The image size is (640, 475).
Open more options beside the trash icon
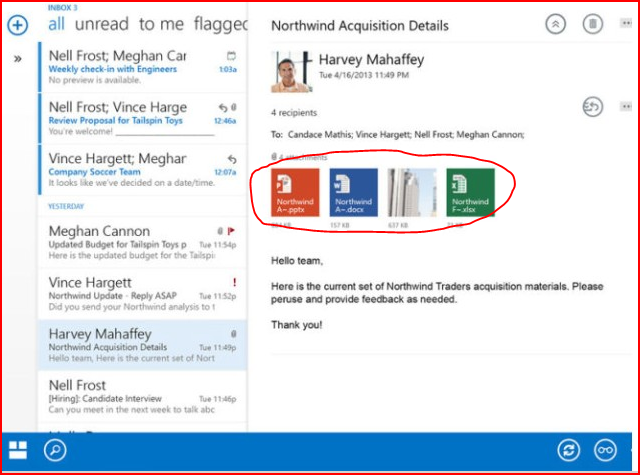click(x=626, y=23)
